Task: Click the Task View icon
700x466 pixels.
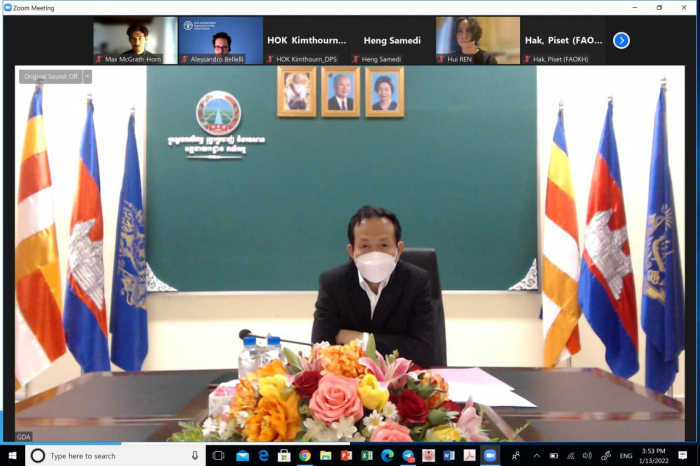Action: pos(218,456)
